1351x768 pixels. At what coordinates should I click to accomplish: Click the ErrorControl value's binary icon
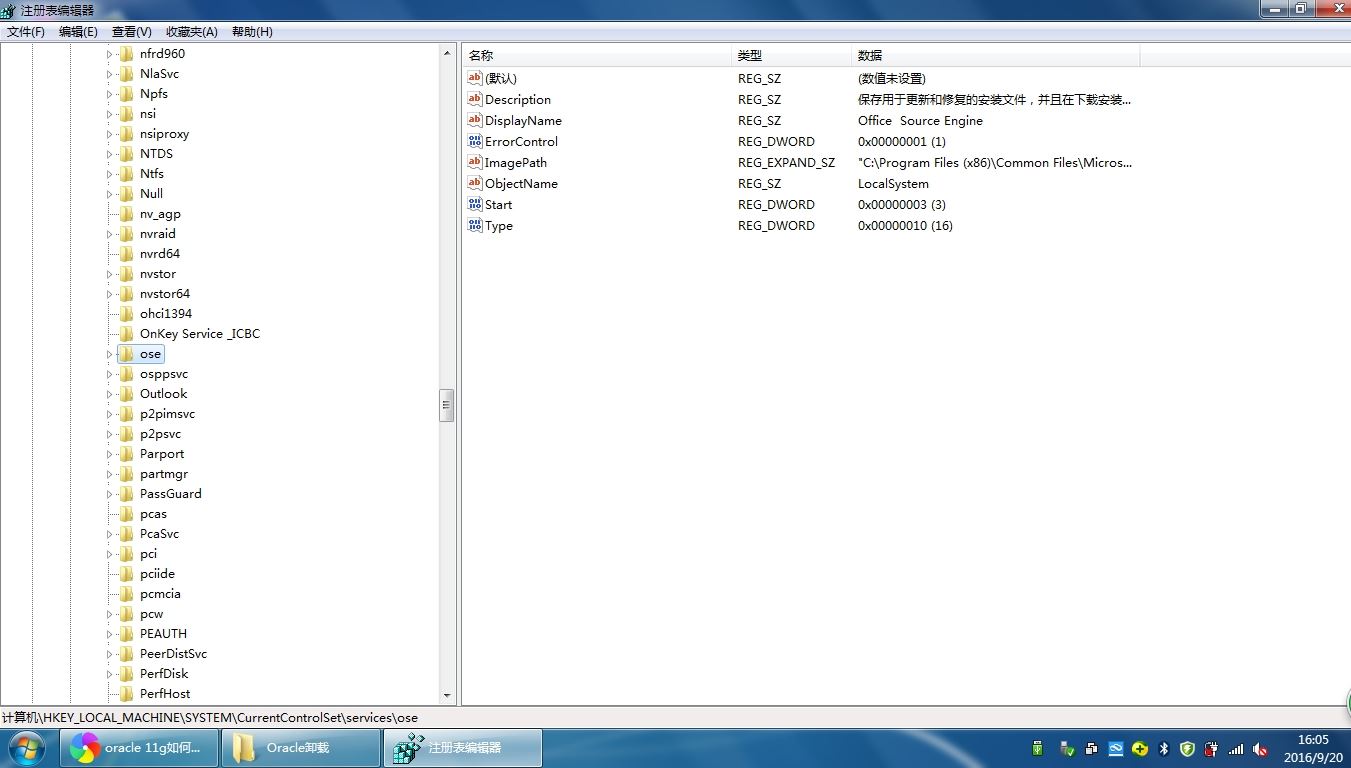475,141
